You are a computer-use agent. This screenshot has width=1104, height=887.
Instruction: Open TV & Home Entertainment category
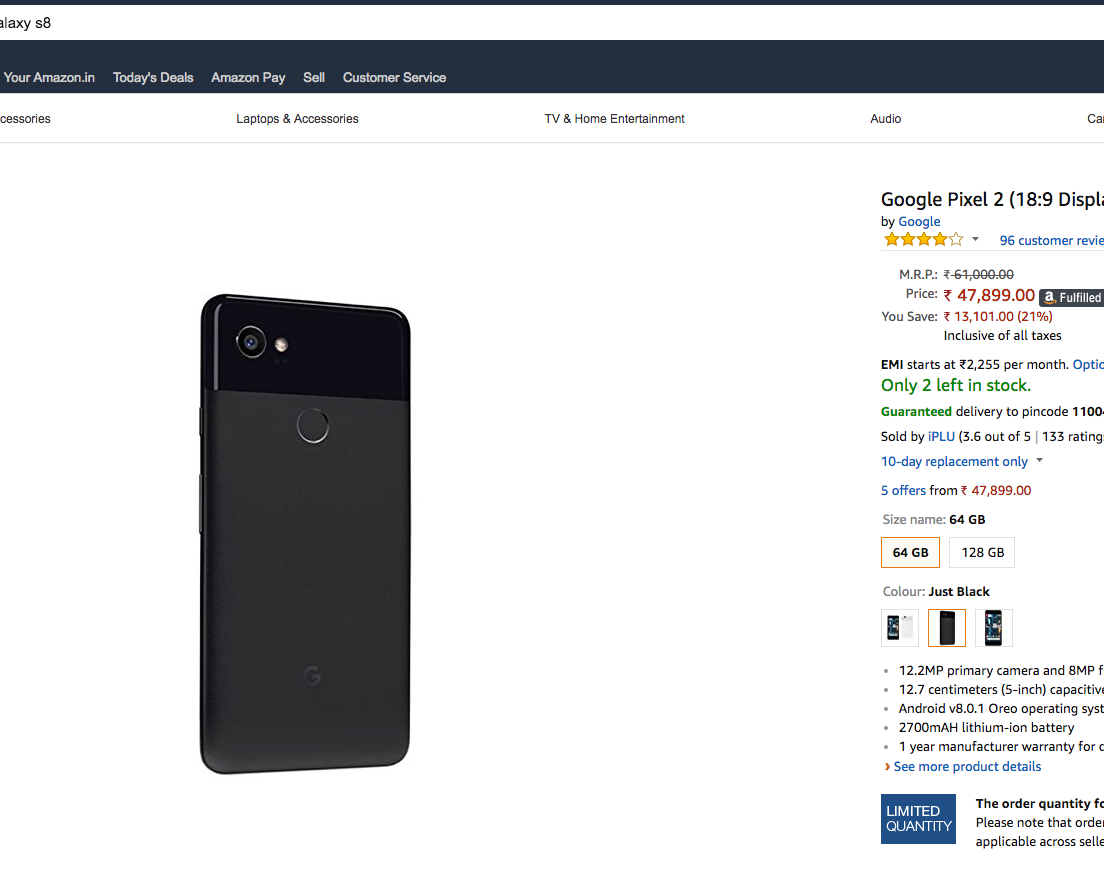pyautogui.click(x=614, y=119)
